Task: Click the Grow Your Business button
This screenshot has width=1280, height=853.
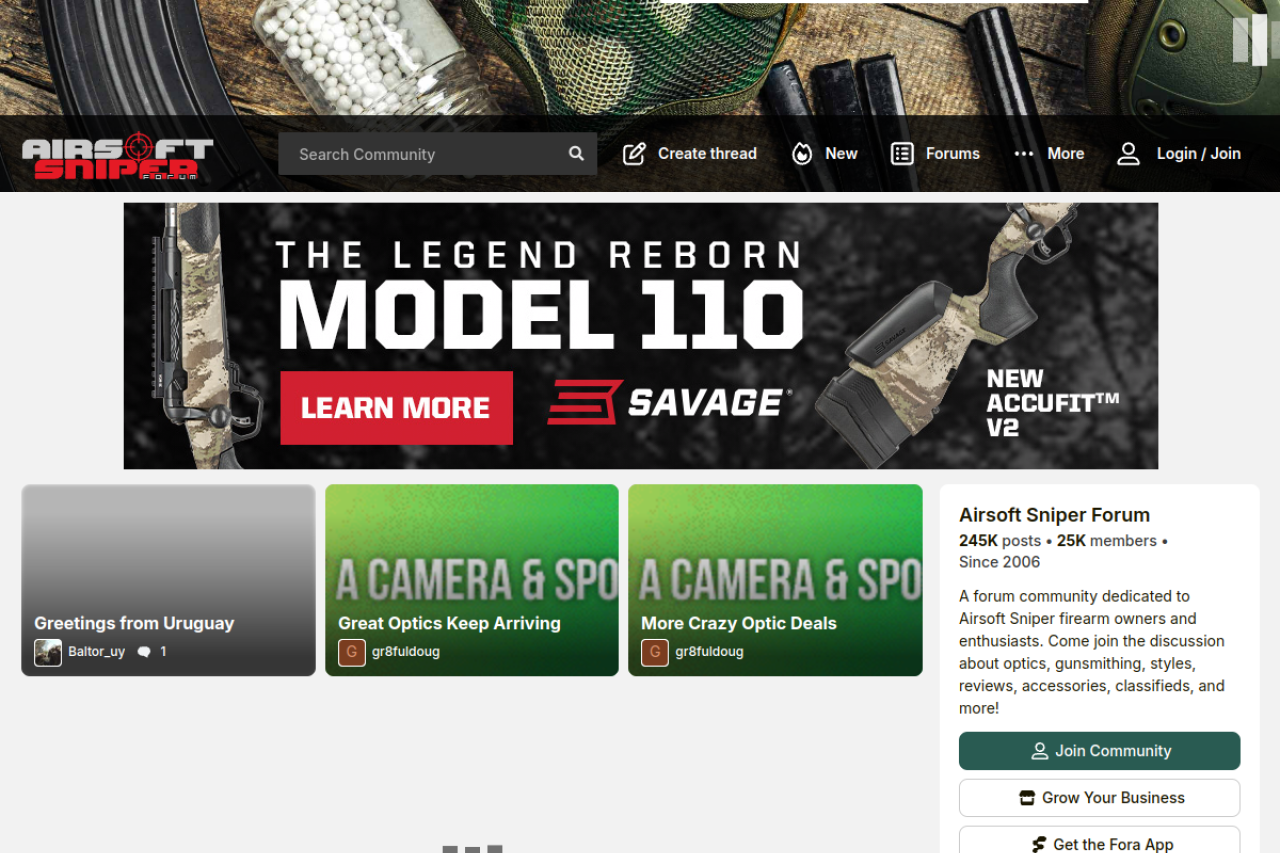Action: pos(1099,798)
